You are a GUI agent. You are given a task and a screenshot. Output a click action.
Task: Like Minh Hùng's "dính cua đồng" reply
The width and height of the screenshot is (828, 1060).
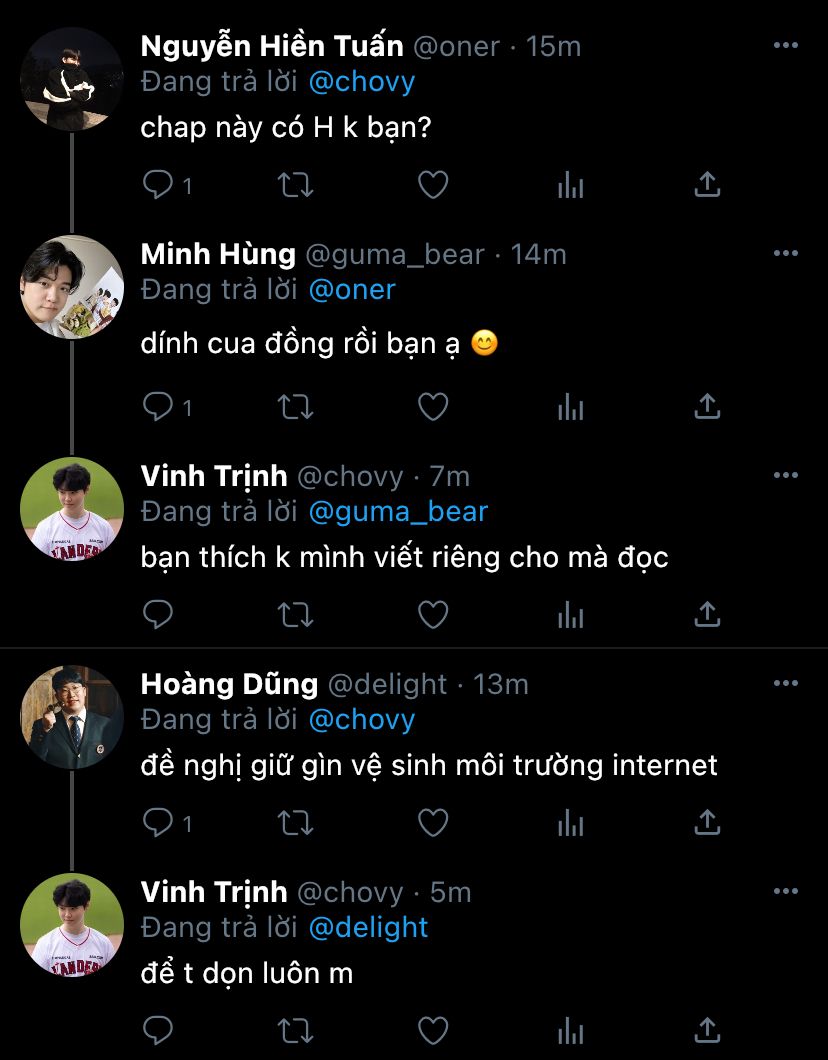click(x=432, y=406)
